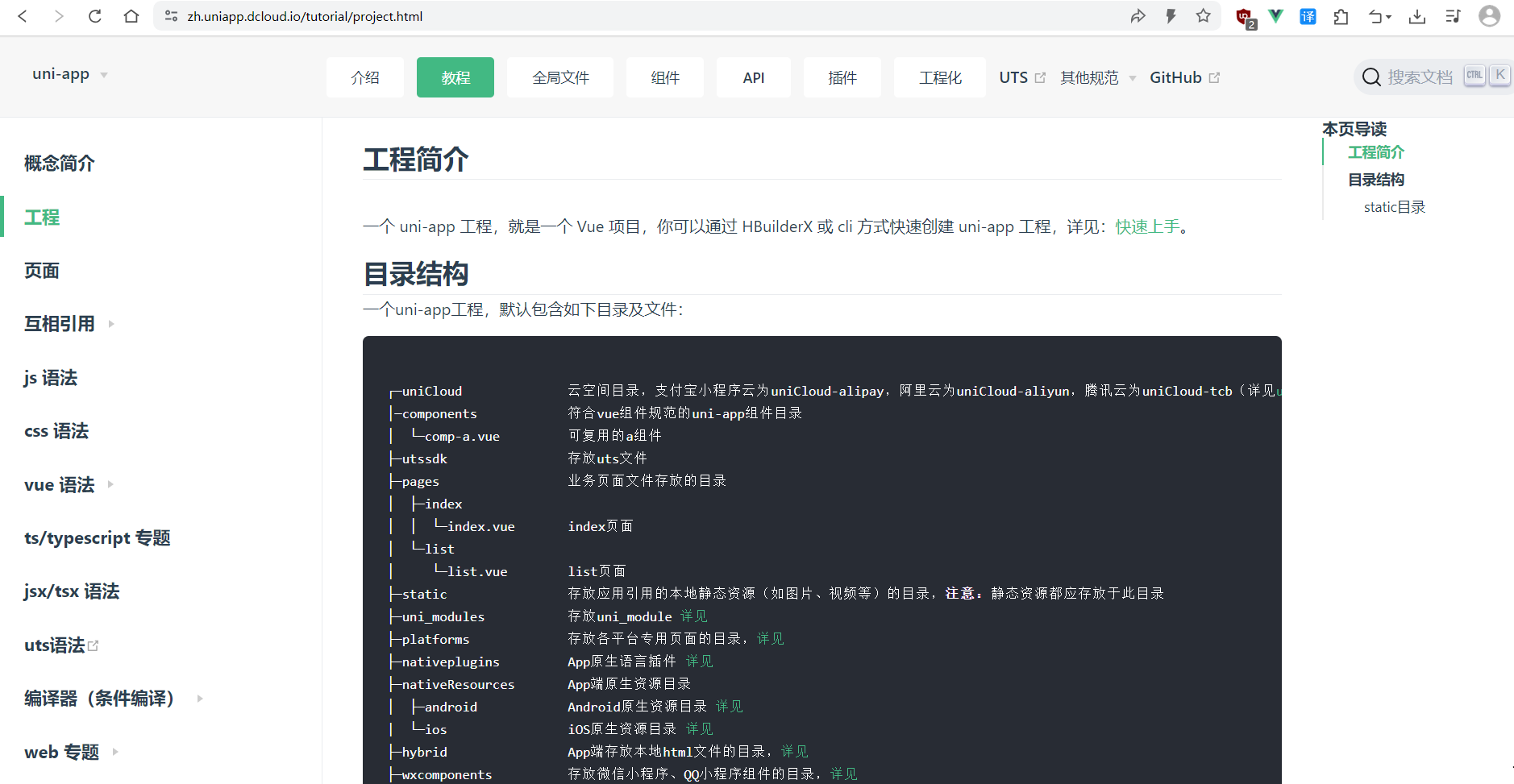Click 详见 link on hybrid row
The width and height of the screenshot is (1514, 784).
[794, 752]
